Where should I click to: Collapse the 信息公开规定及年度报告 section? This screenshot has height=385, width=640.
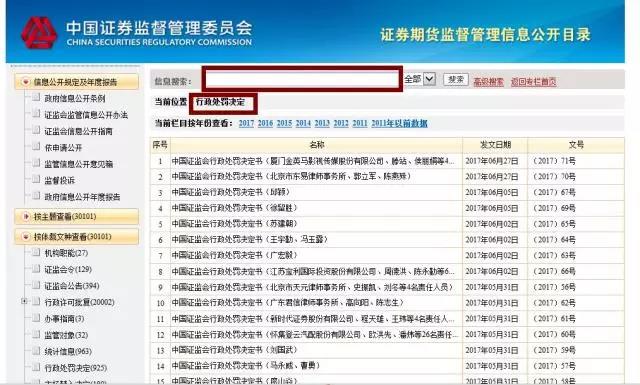26,82
